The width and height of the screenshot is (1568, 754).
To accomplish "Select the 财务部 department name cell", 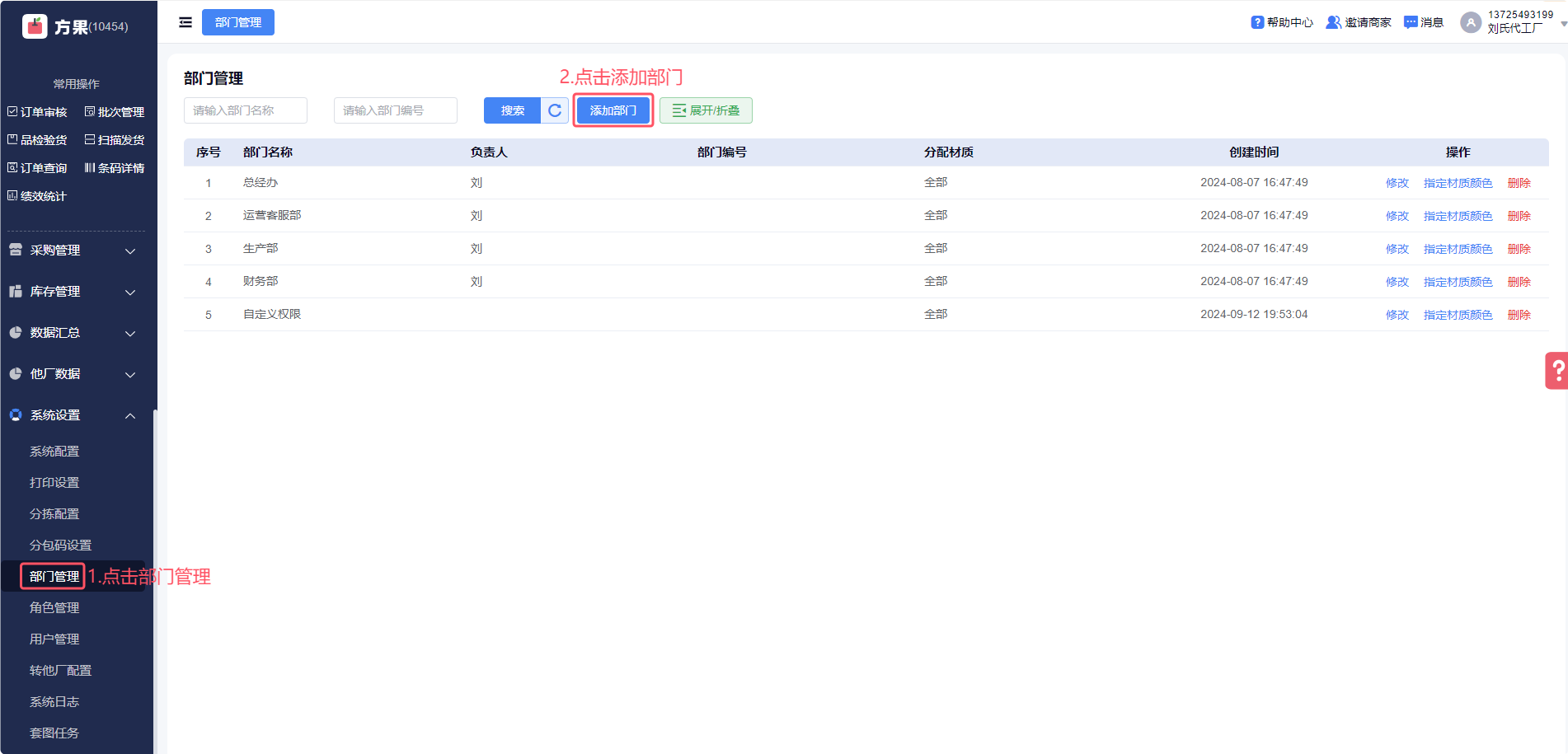I will click(261, 282).
